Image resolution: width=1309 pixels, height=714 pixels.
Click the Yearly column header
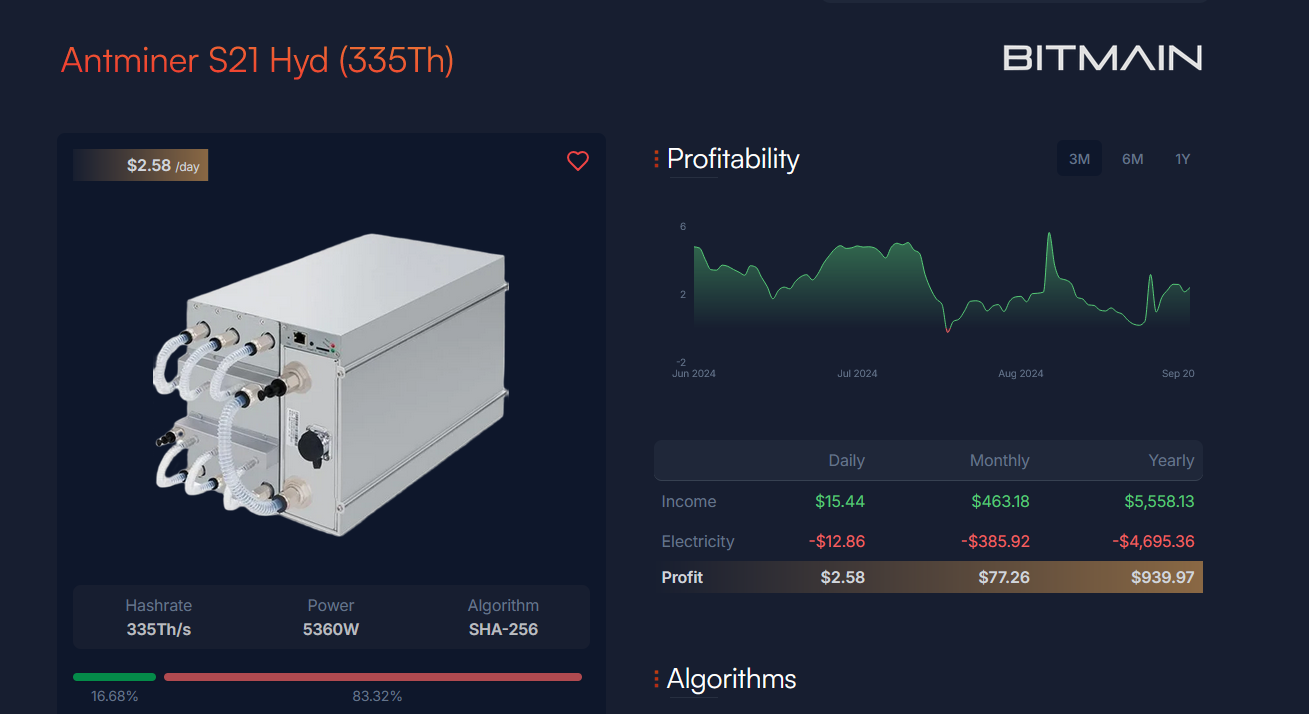(1171, 461)
